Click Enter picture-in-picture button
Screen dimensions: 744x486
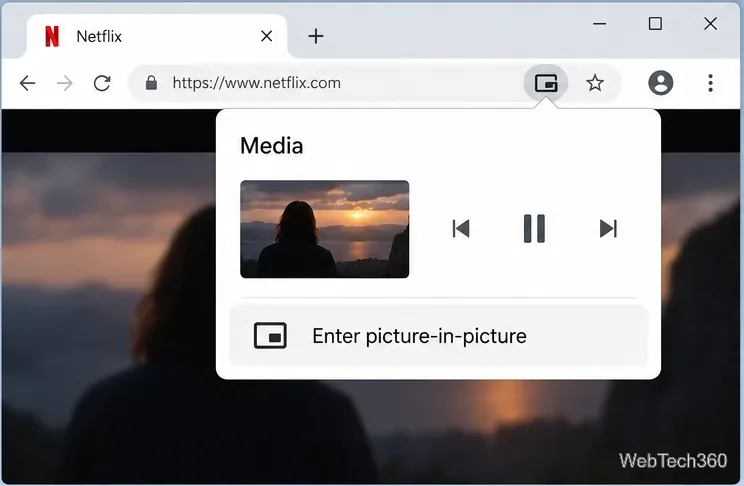pos(438,336)
